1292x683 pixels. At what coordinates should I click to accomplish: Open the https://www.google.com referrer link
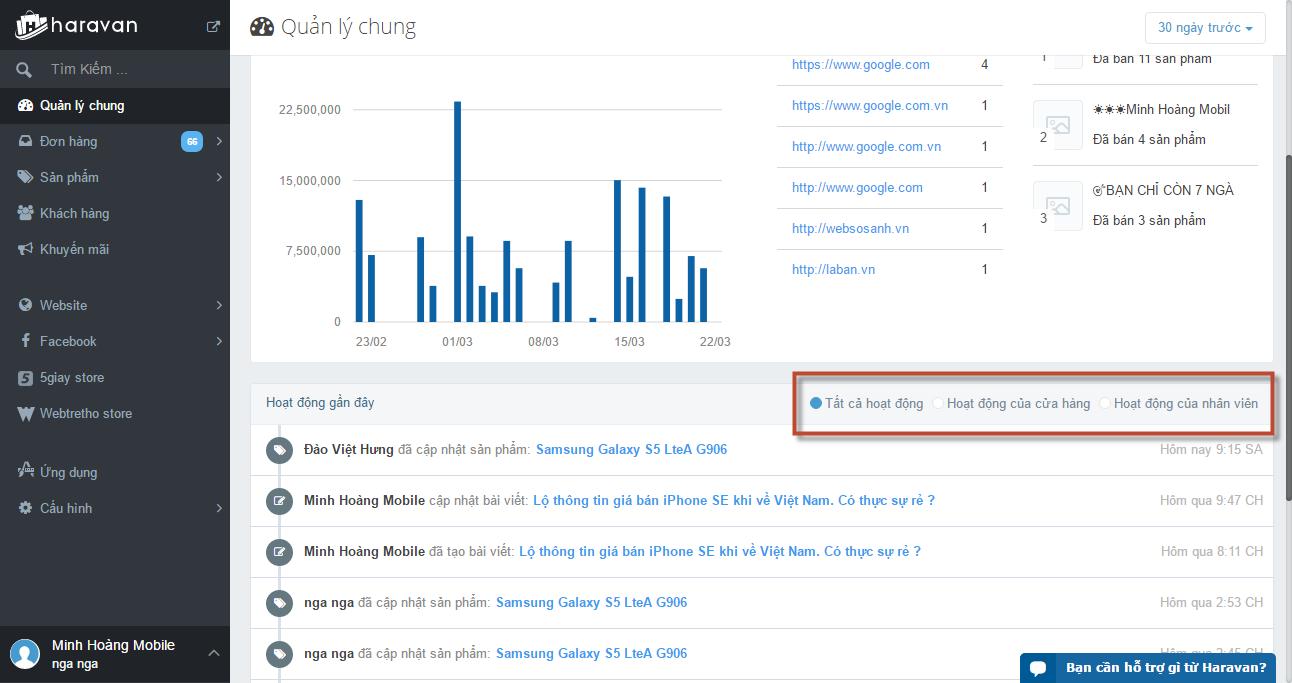pyautogui.click(x=861, y=64)
